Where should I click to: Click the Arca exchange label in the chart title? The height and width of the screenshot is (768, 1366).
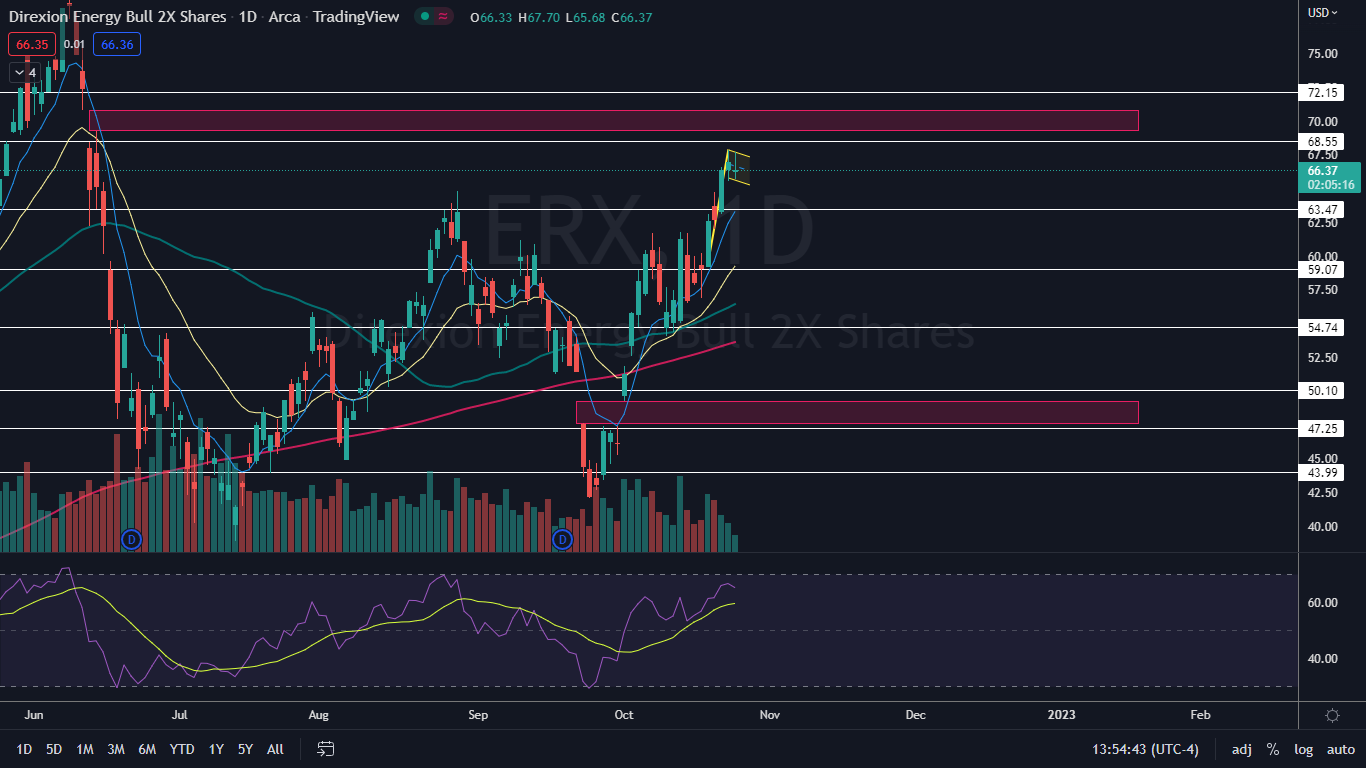click(286, 17)
